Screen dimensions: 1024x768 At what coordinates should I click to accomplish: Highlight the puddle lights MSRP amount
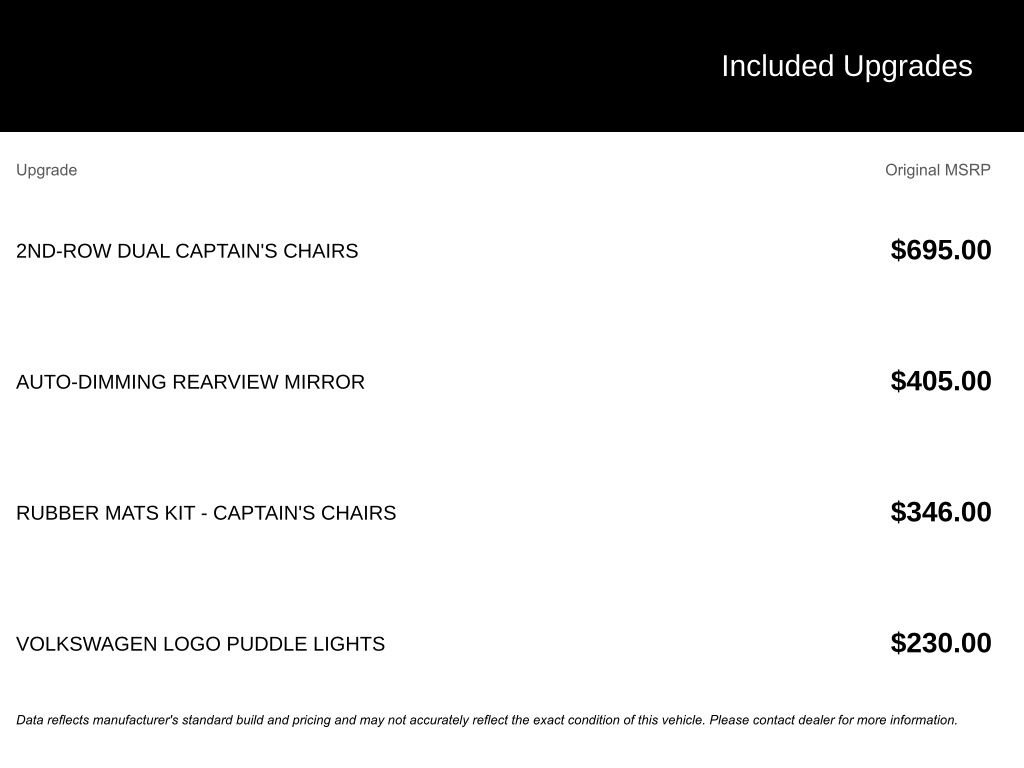(940, 643)
